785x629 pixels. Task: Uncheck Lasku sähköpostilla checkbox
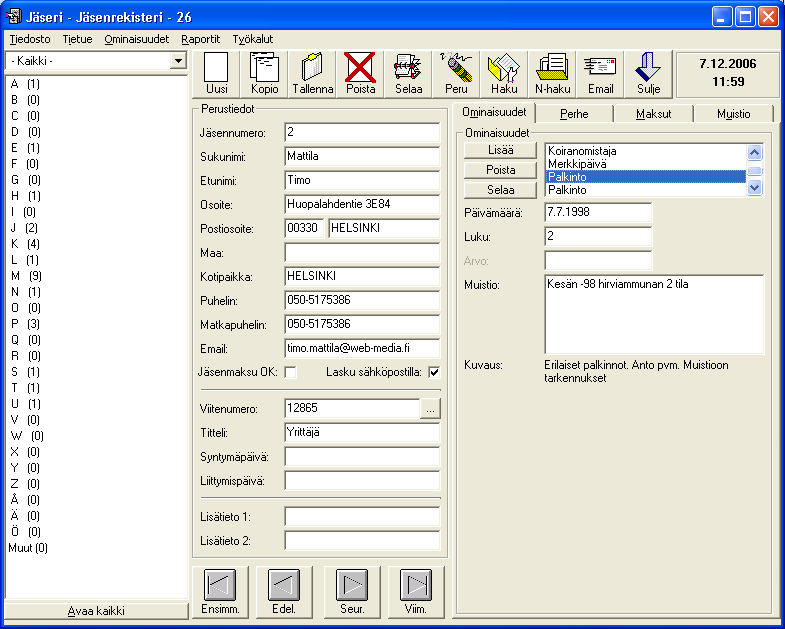[x=434, y=372]
